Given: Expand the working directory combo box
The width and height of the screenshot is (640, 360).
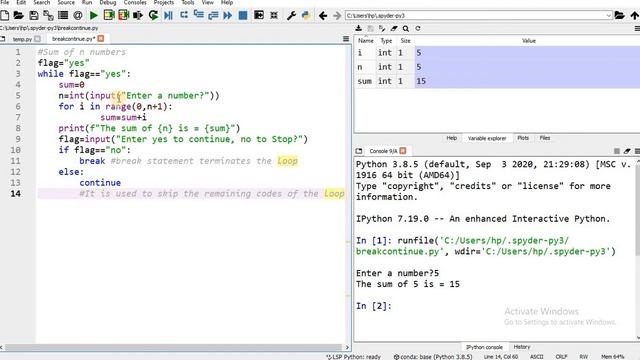Looking at the screenshot, I should click(608, 16).
